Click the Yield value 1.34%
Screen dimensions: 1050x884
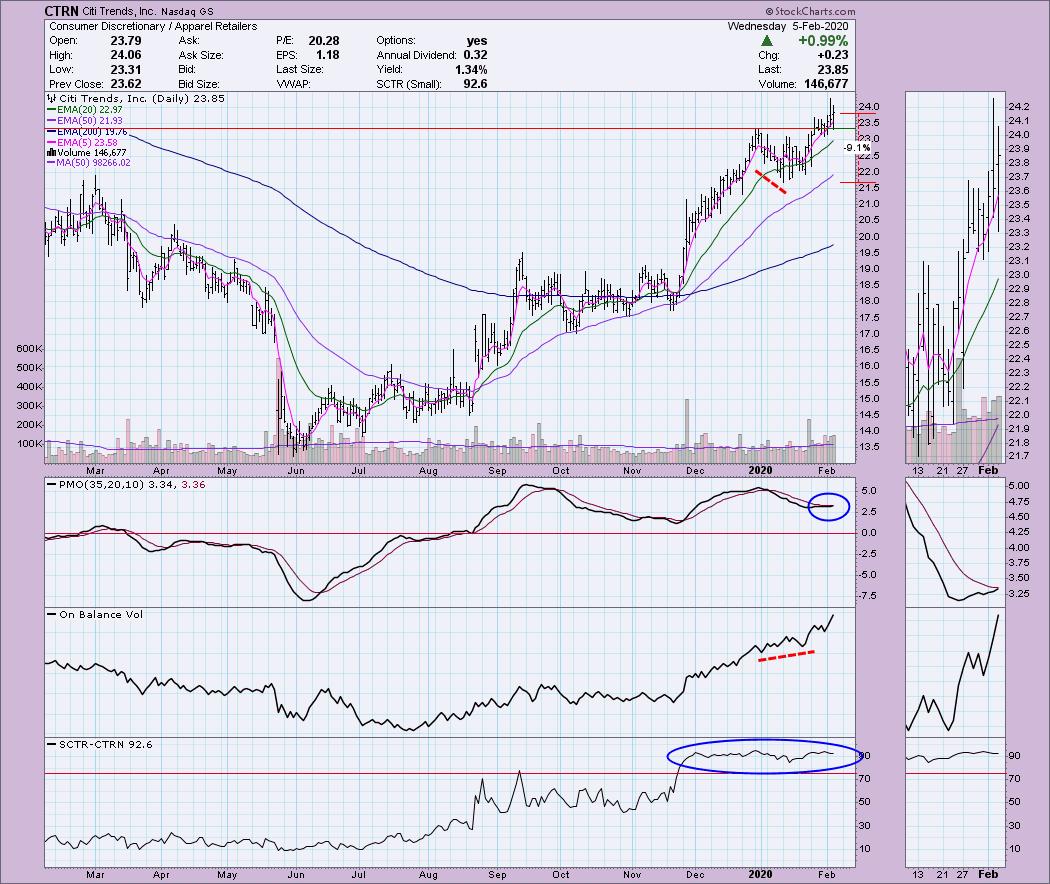(x=469, y=70)
